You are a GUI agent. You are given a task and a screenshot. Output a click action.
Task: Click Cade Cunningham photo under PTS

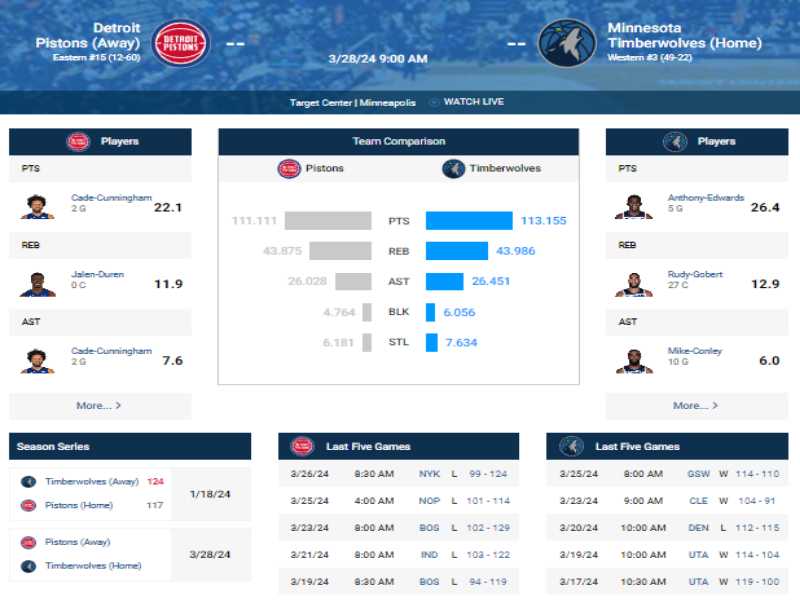[37, 207]
